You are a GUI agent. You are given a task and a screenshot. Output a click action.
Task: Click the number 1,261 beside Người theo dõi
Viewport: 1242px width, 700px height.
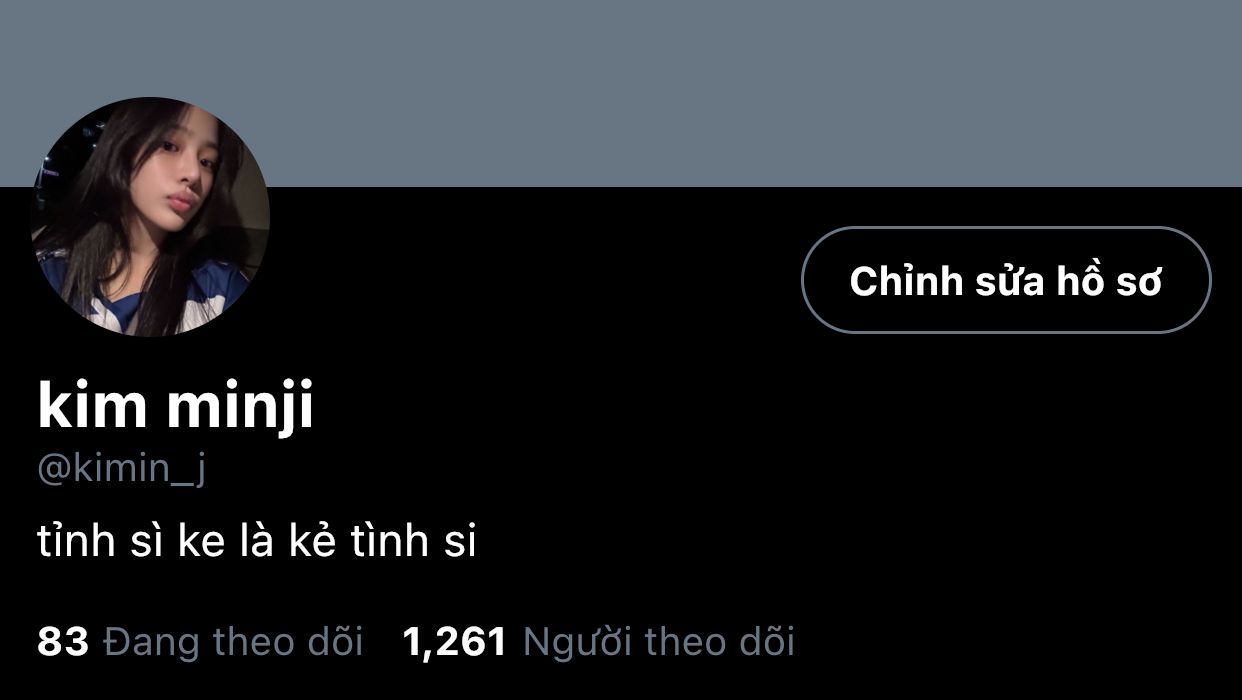(455, 641)
